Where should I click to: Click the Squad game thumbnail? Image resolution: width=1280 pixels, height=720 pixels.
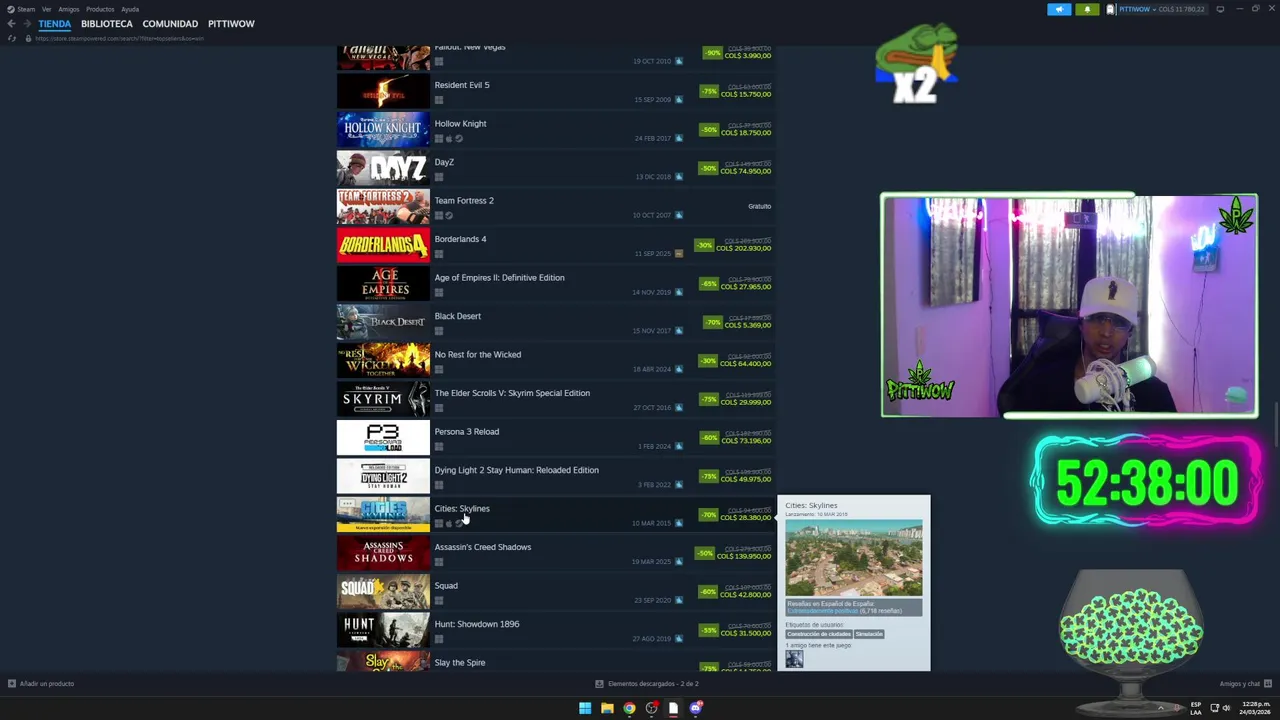(383, 592)
